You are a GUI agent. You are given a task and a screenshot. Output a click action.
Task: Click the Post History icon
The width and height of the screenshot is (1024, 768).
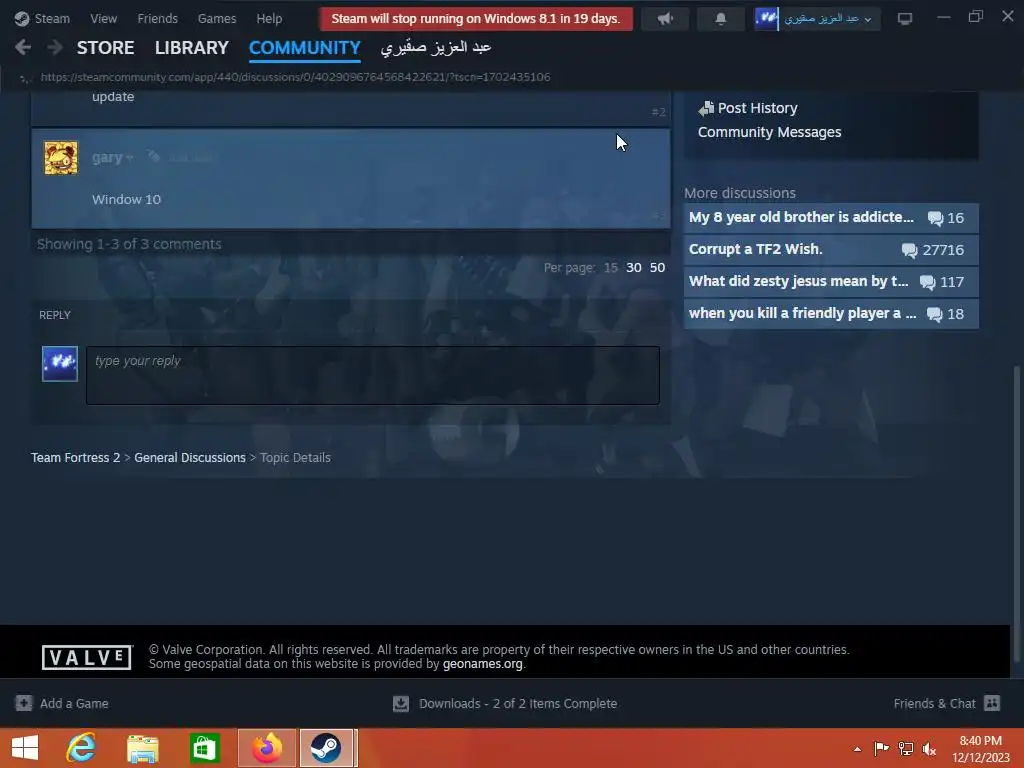[x=706, y=108]
